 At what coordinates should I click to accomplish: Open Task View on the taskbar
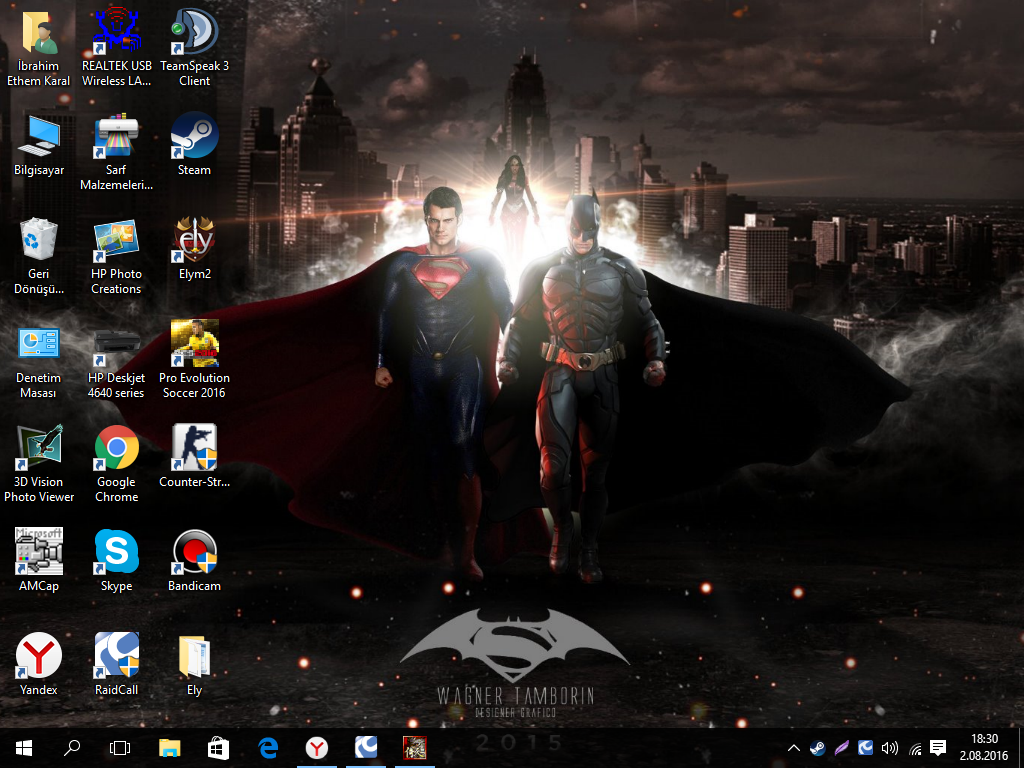[x=120, y=748]
